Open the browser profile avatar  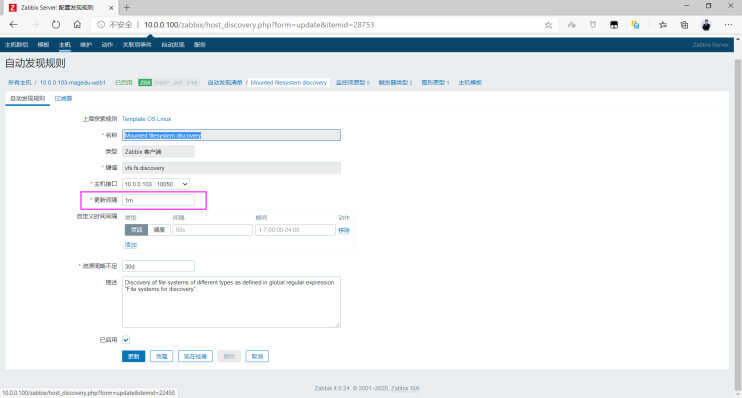tap(706, 25)
